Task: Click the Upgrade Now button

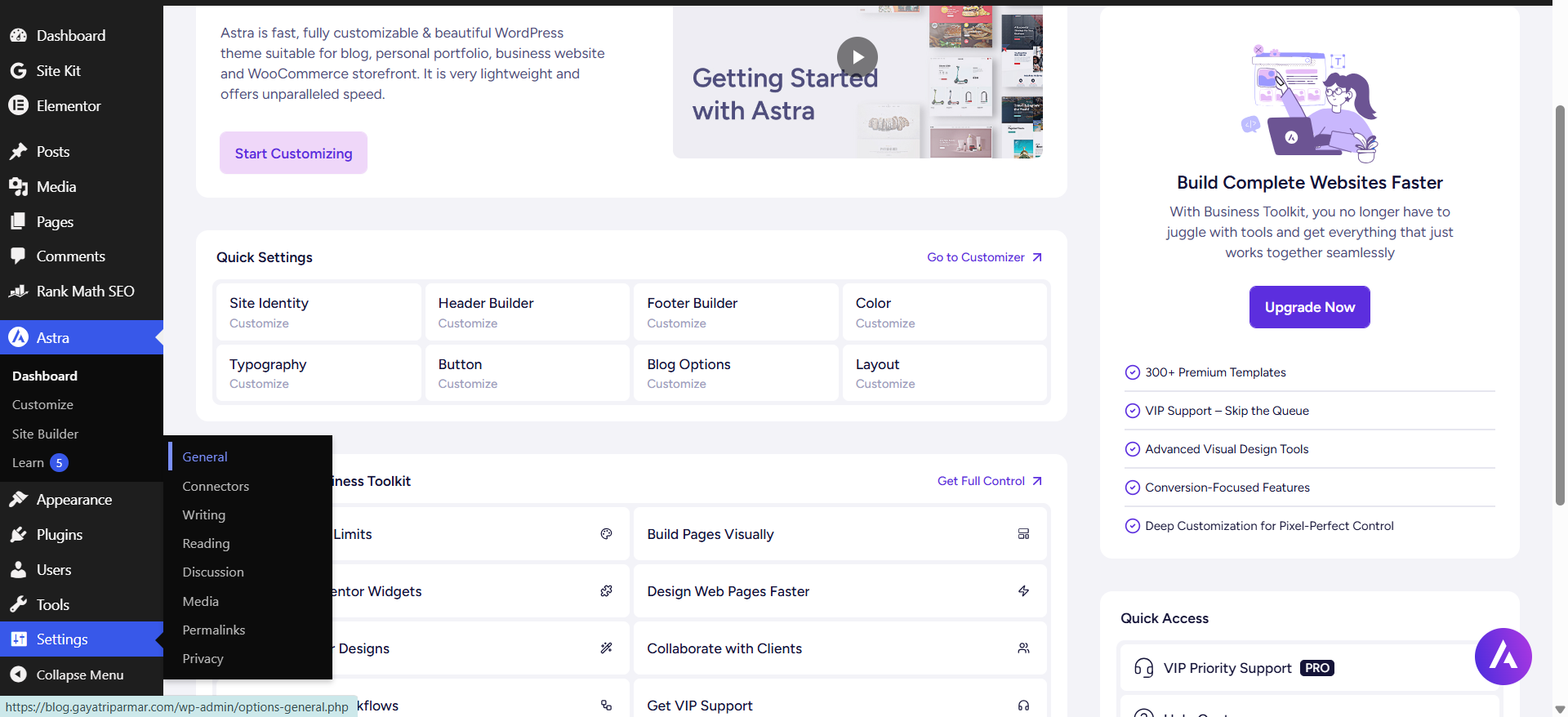Action: pos(1310,307)
